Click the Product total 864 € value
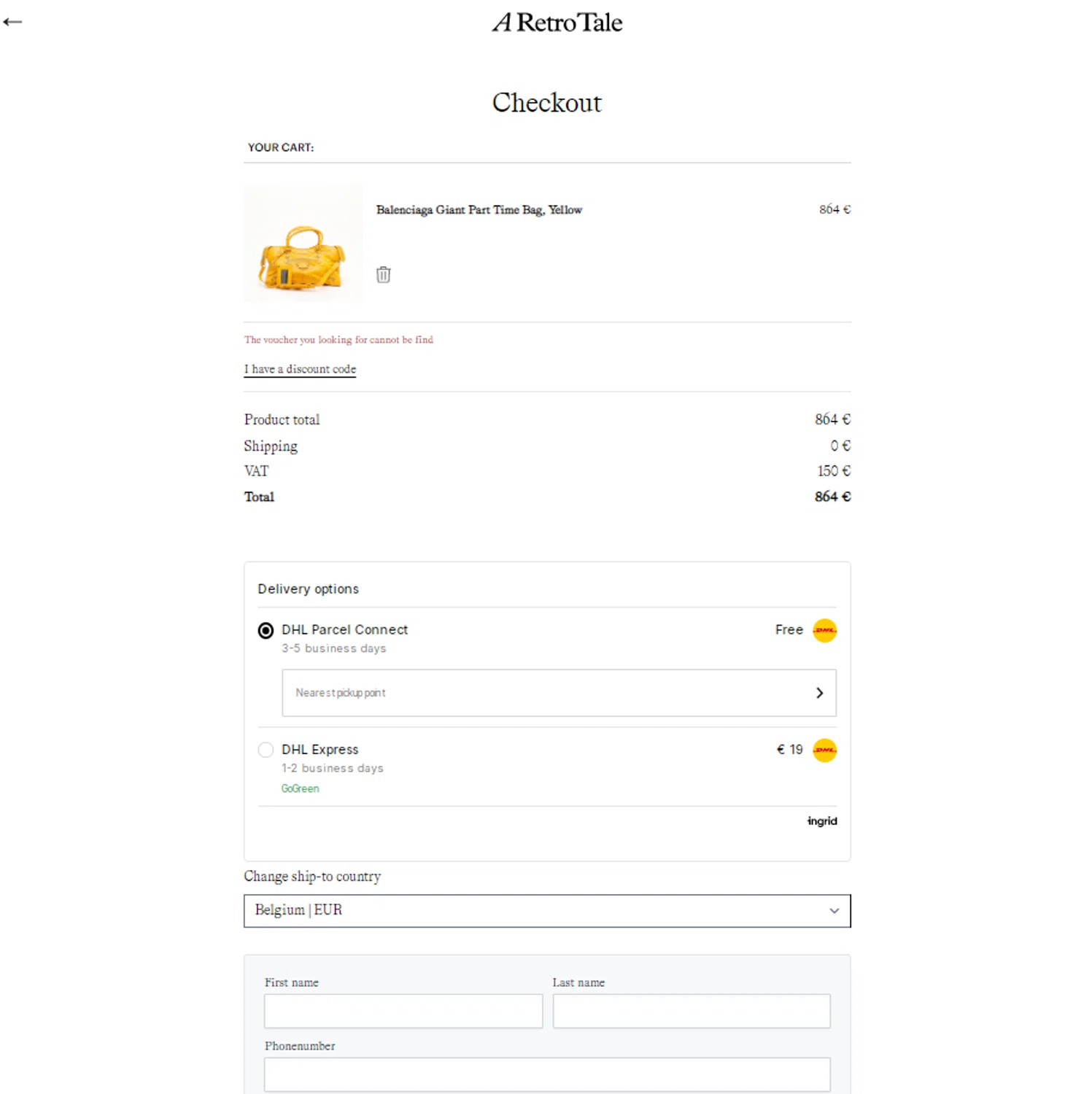This screenshot has width=1092, height=1094. (x=832, y=419)
